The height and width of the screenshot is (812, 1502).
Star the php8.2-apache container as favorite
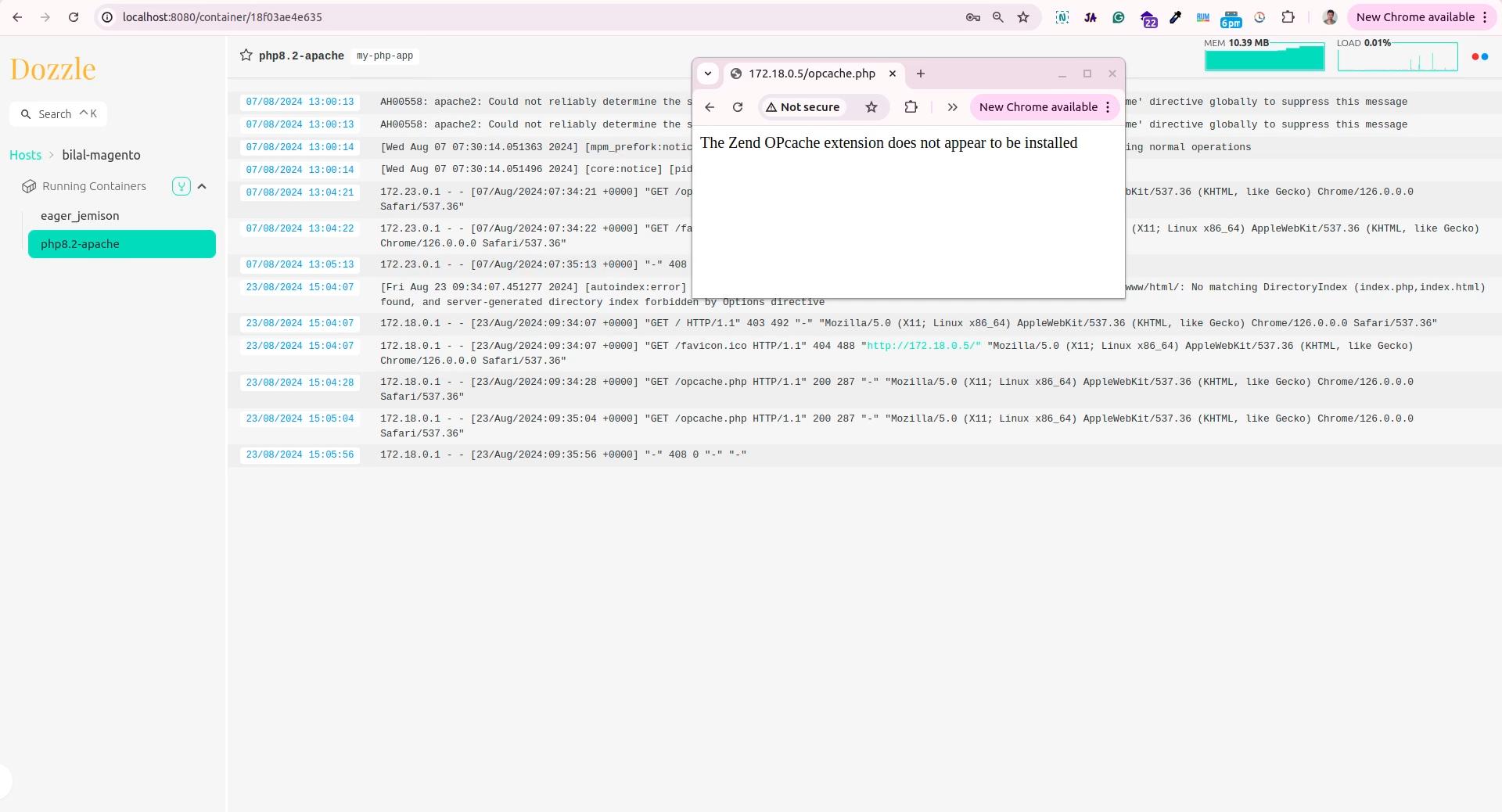click(246, 56)
